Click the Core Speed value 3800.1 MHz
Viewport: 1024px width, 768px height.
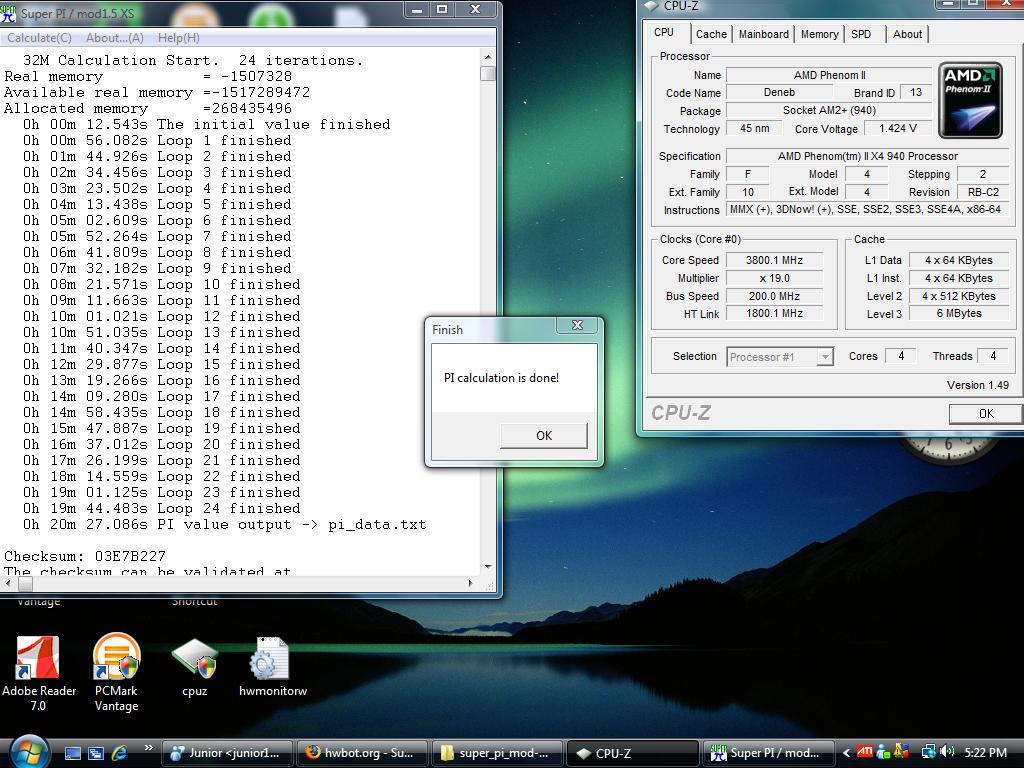774,260
